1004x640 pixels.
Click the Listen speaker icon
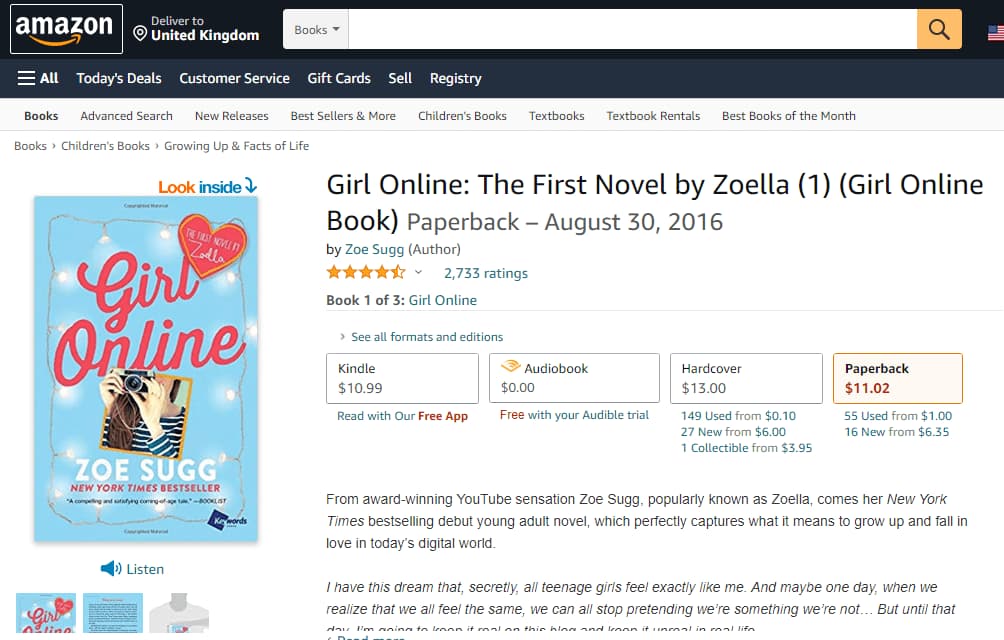pos(111,569)
